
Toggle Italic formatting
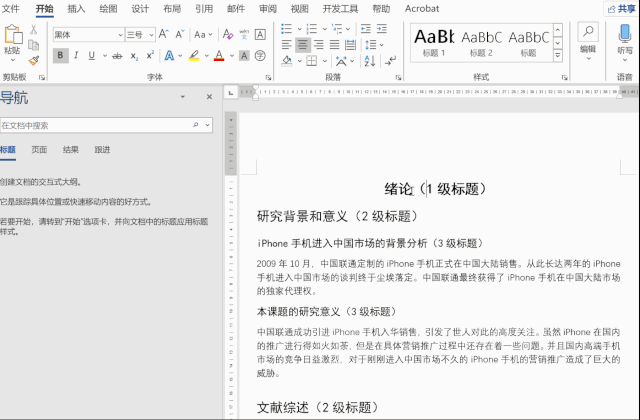click(76, 56)
